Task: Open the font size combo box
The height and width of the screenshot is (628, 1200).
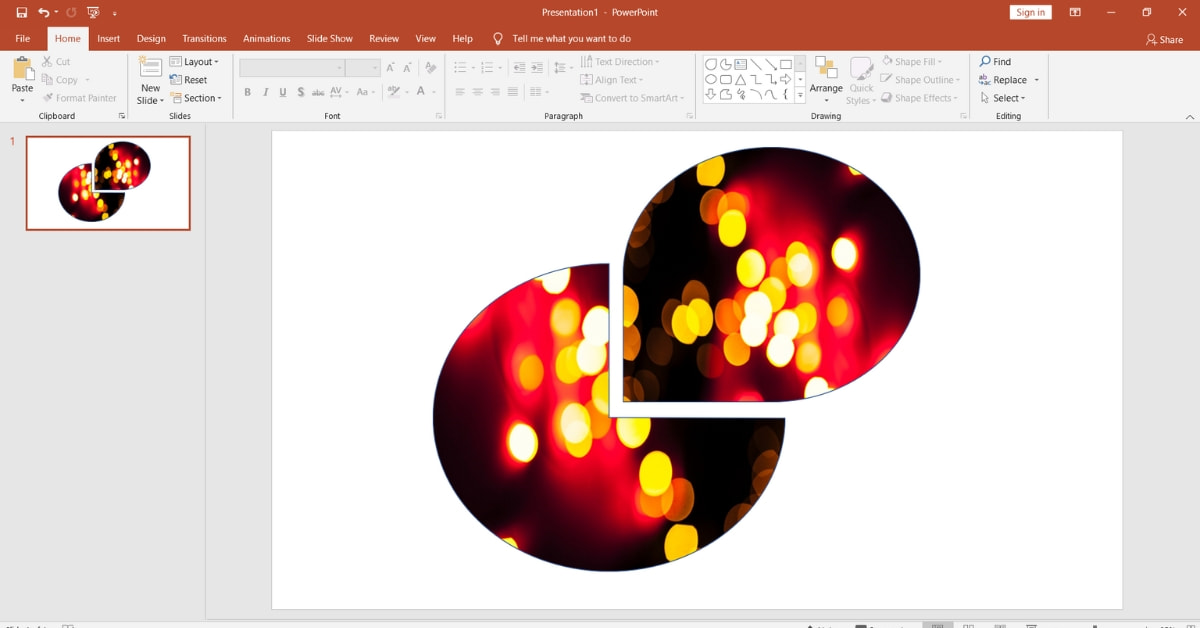Action: [363, 68]
